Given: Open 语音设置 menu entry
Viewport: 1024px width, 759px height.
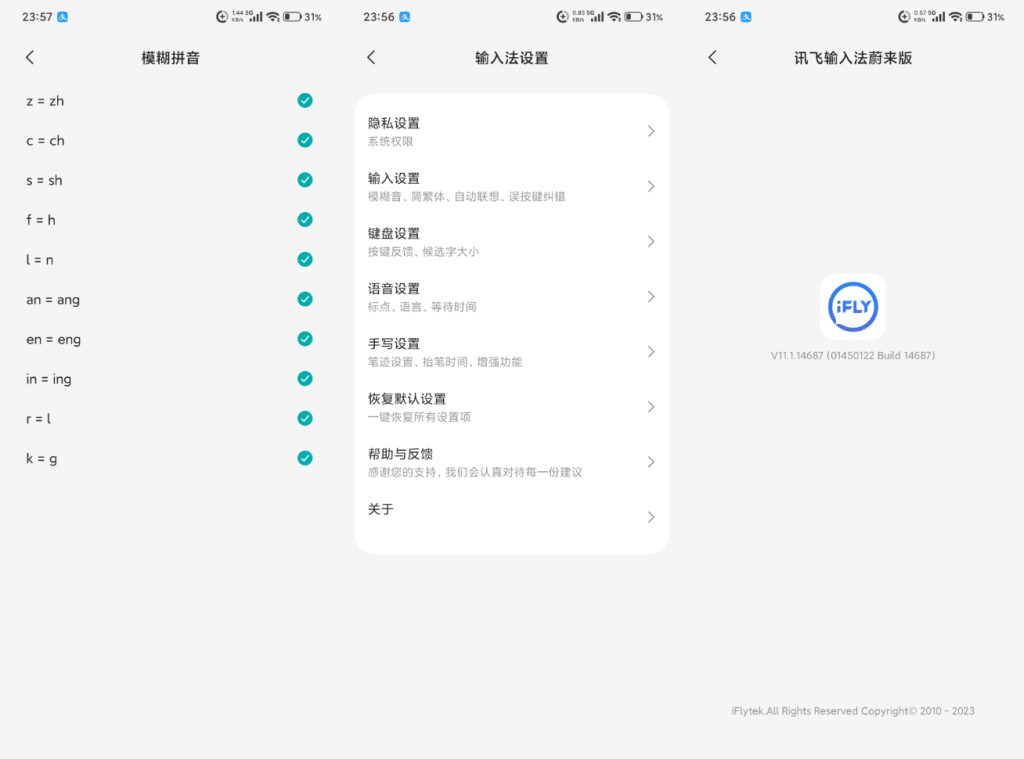Looking at the screenshot, I should tap(511, 297).
